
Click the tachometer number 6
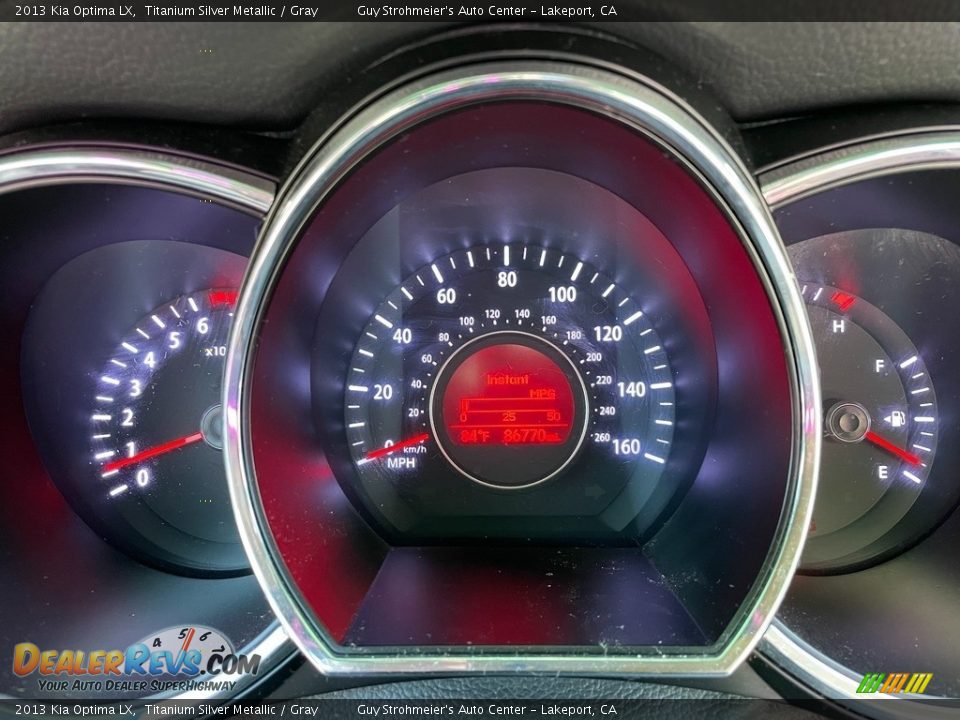[x=203, y=326]
